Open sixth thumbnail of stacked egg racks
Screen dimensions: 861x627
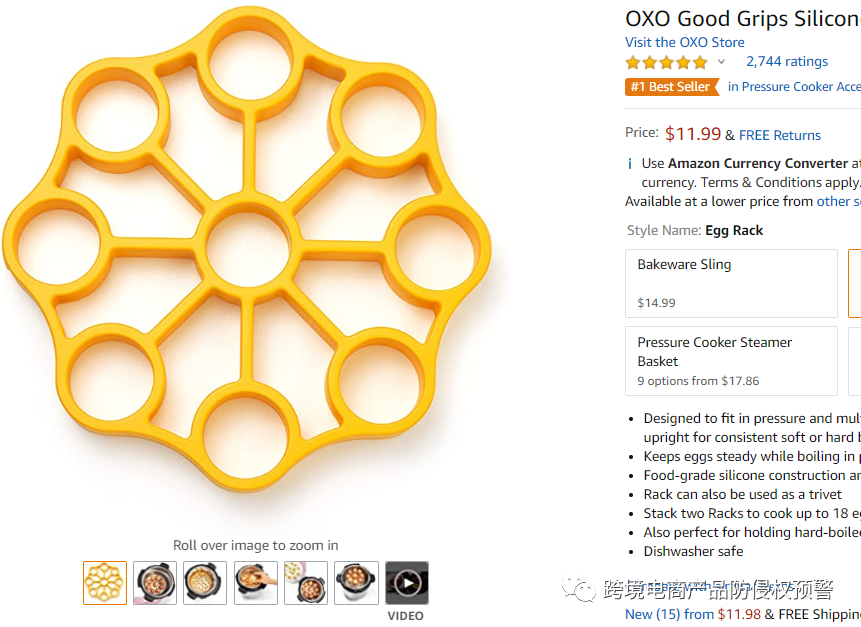pos(356,582)
